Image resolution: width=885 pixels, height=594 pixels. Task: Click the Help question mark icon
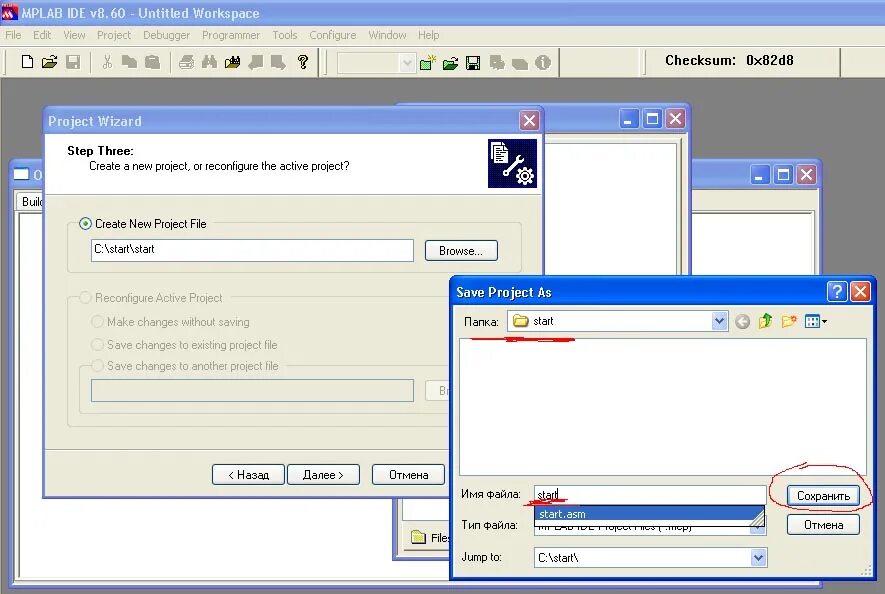coord(303,62)
